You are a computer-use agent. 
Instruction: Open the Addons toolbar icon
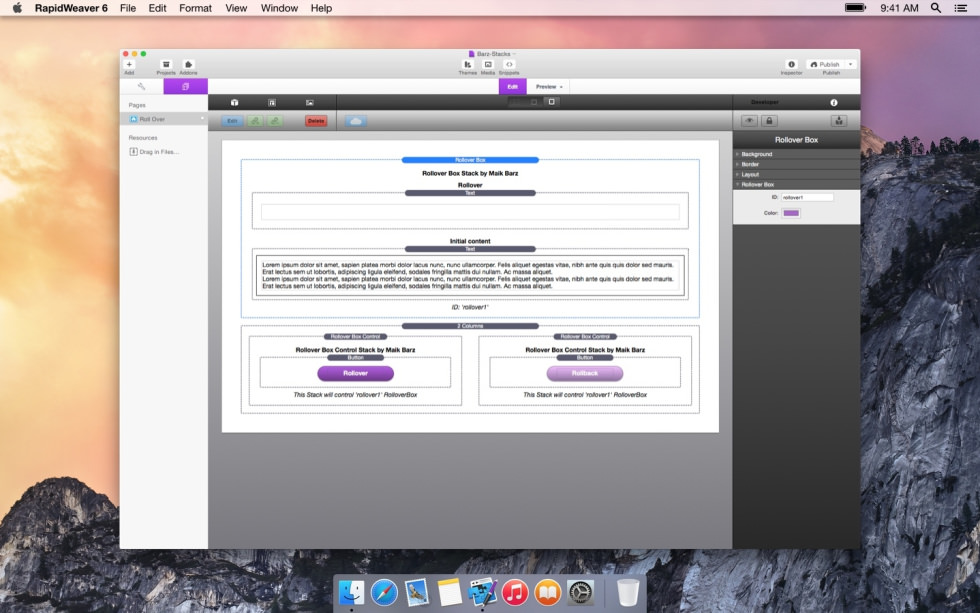coord(188,65)
